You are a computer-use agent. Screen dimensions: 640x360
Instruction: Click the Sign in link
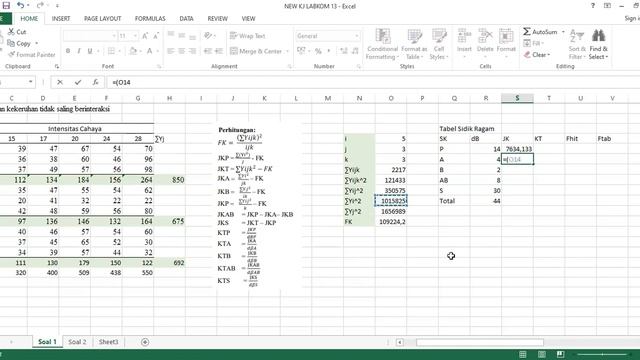point(632,18)
